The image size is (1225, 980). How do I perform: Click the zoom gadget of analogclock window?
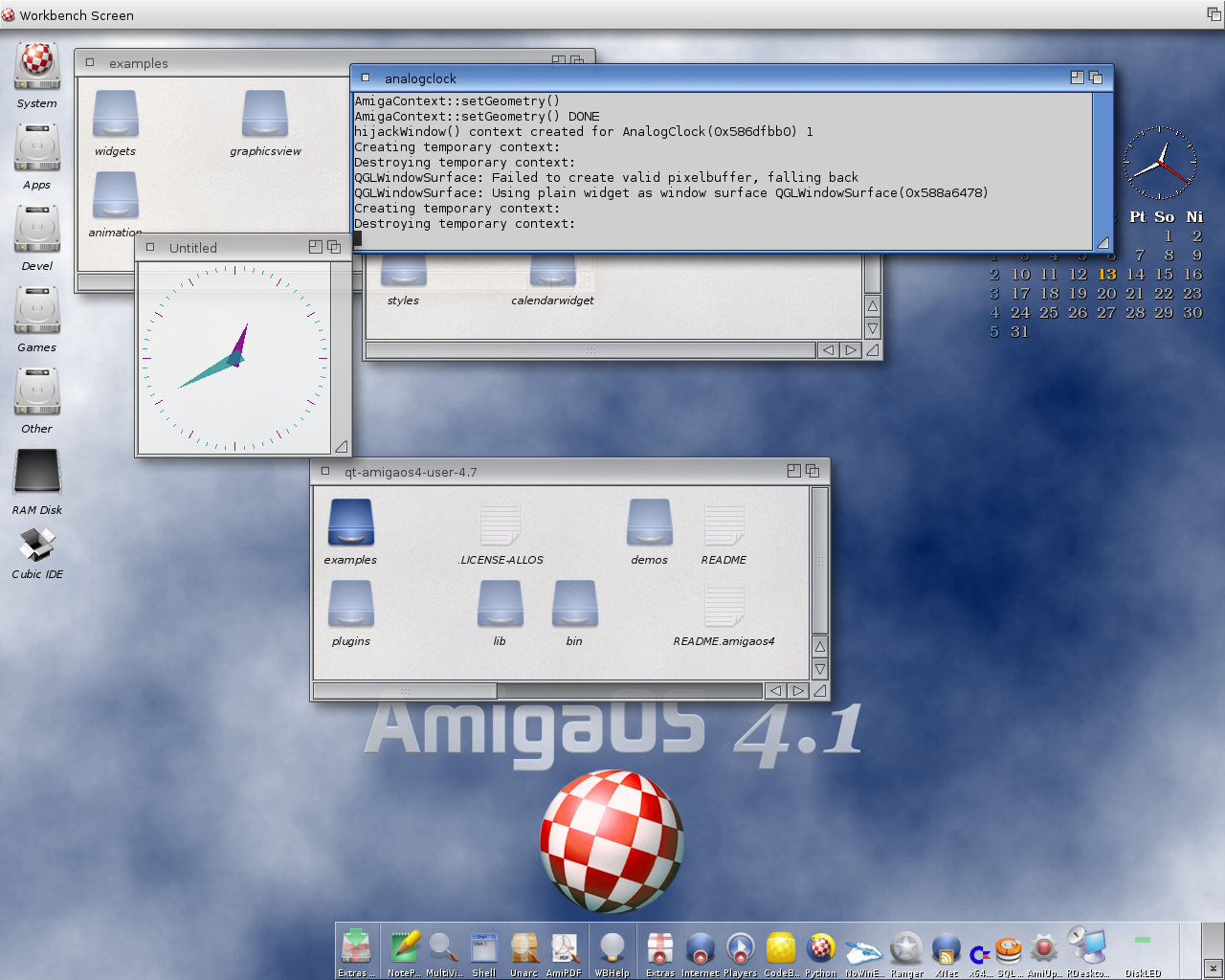[1078, 78]
